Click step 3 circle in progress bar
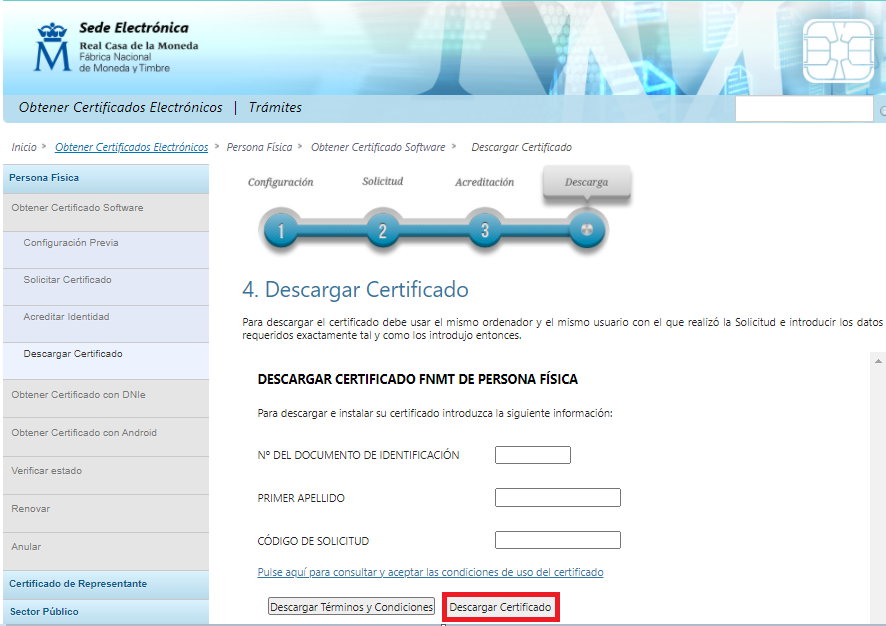The image size is (886, 626). tap(485, 230)
